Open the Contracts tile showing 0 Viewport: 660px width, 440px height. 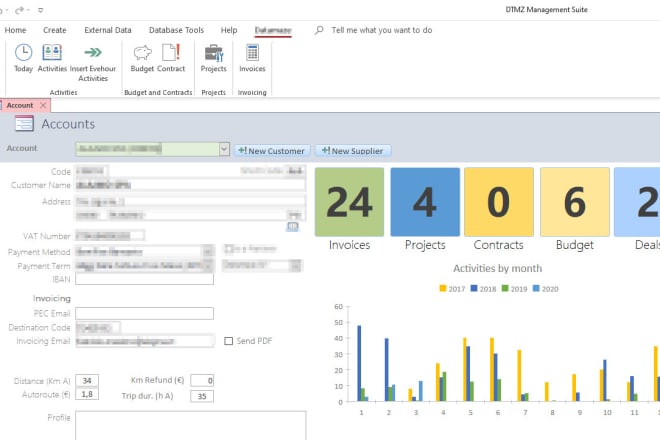click(x=499, y=202)
